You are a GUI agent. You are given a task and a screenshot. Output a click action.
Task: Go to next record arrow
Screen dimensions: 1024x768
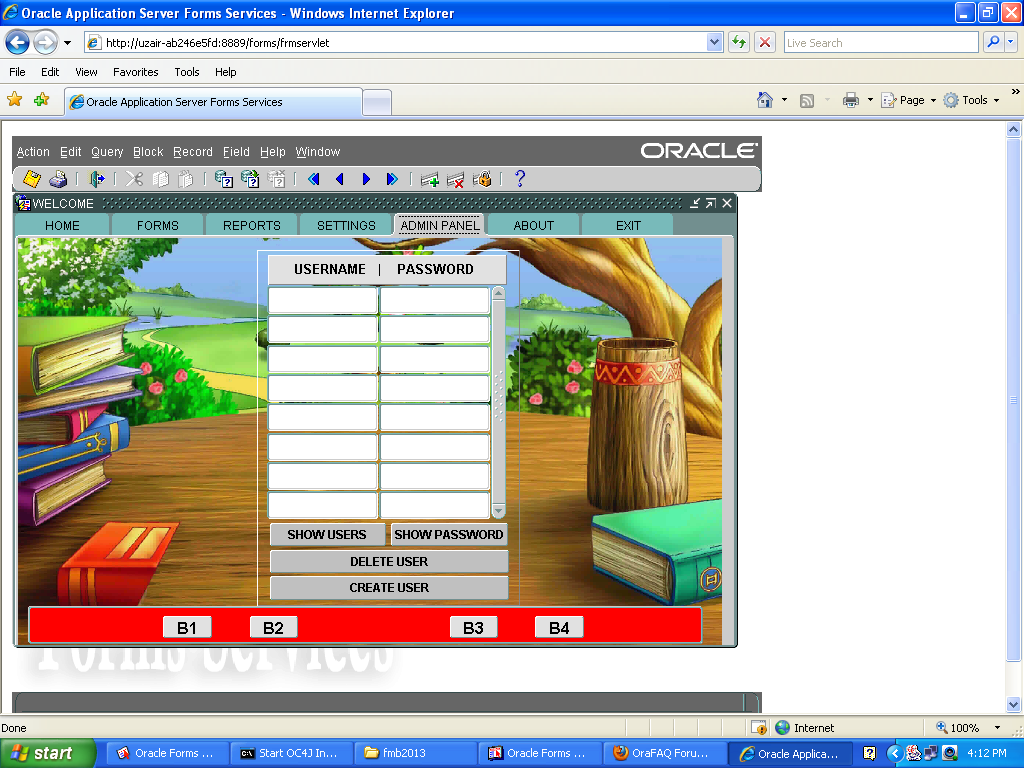click(x=366, y=178)
